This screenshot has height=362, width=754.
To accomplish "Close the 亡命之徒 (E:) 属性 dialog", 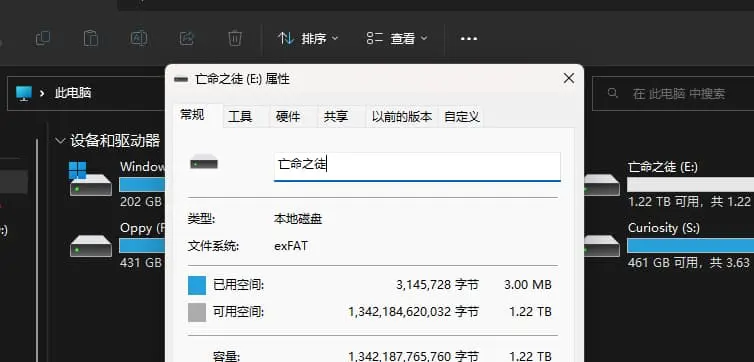I will click(569, 78).
